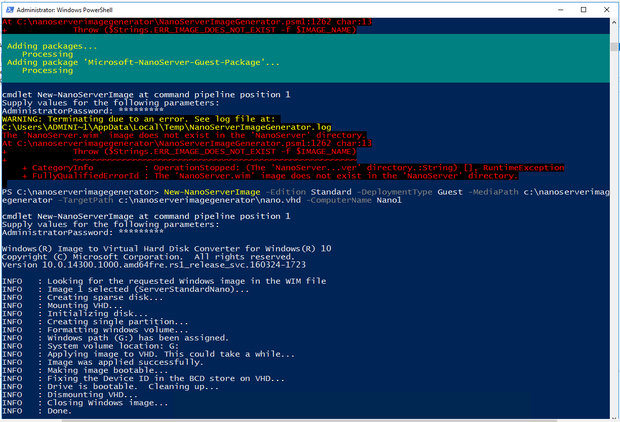Click the 'Creating sparse disk...' line
The height and width of the screenshot is (422, 620).
[x=83, y=297]
